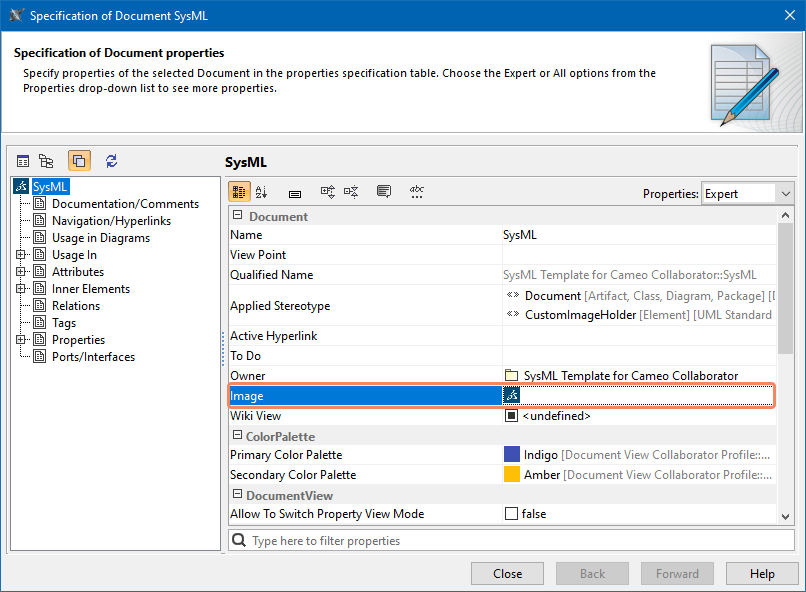This screenshot has height=592, width=806.
Task: Click the refresh icon above the tree
Action: [111, 161]
